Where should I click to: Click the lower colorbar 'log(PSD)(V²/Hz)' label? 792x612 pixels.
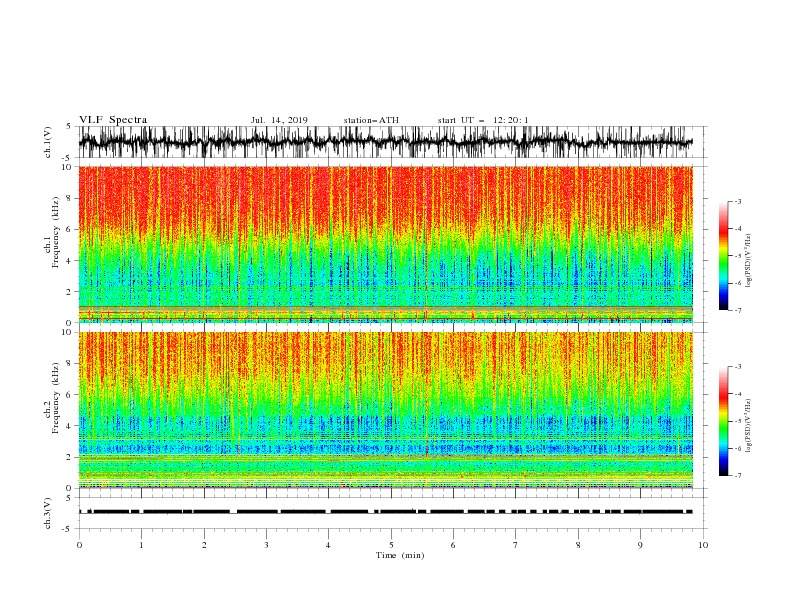pyautogui.click(x=748, y=426)
